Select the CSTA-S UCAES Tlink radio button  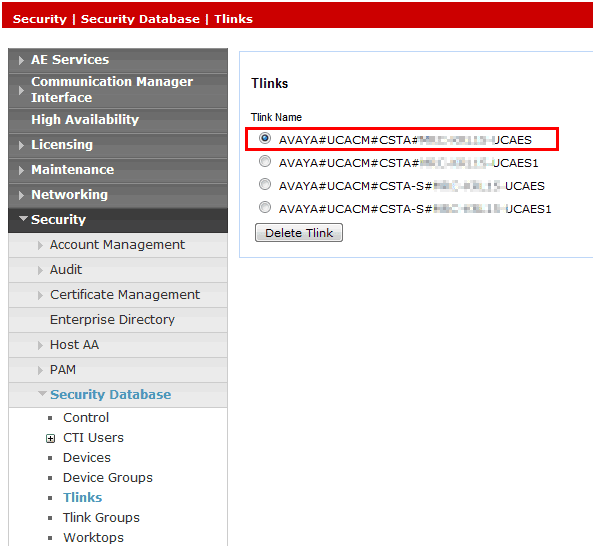click(x=265, y=185)
